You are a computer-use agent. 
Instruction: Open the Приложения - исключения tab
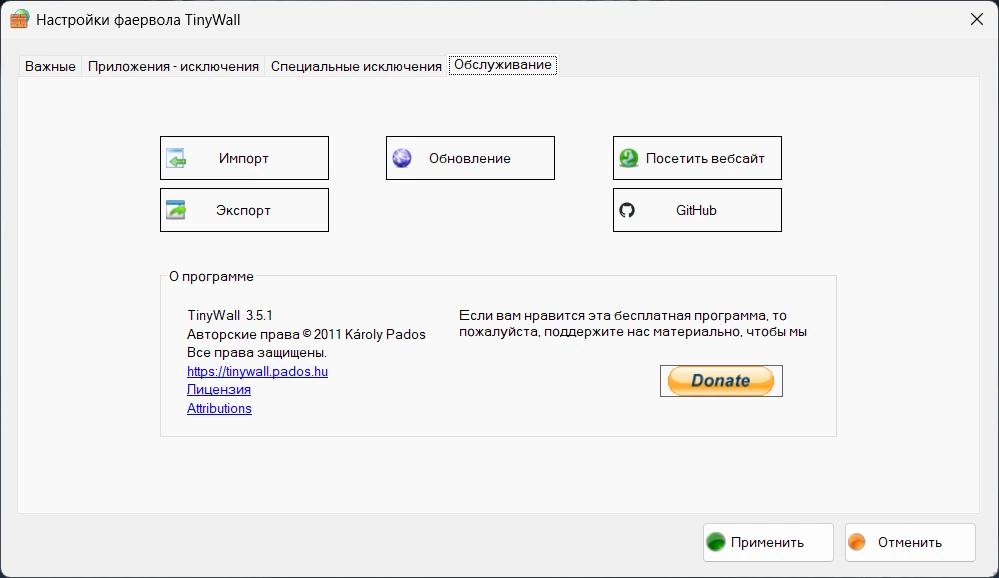pos(173,66)
